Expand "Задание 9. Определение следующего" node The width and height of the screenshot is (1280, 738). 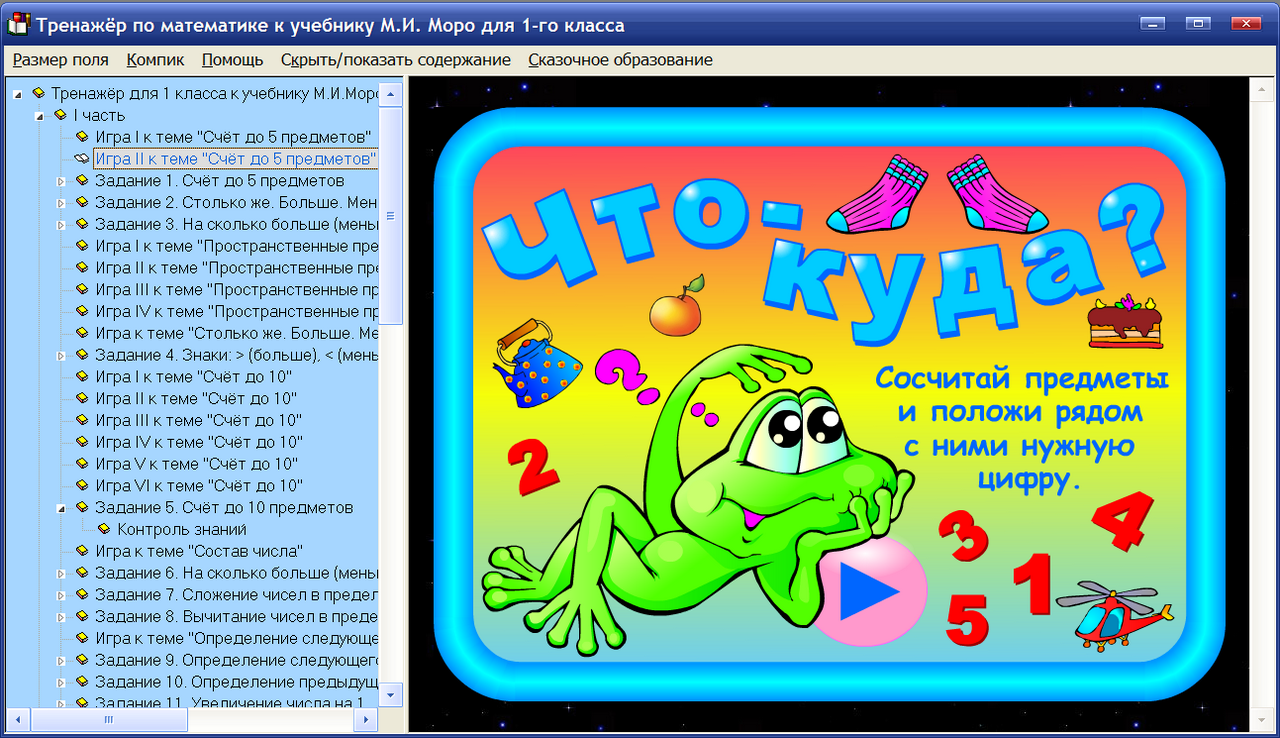coord(61,660)
